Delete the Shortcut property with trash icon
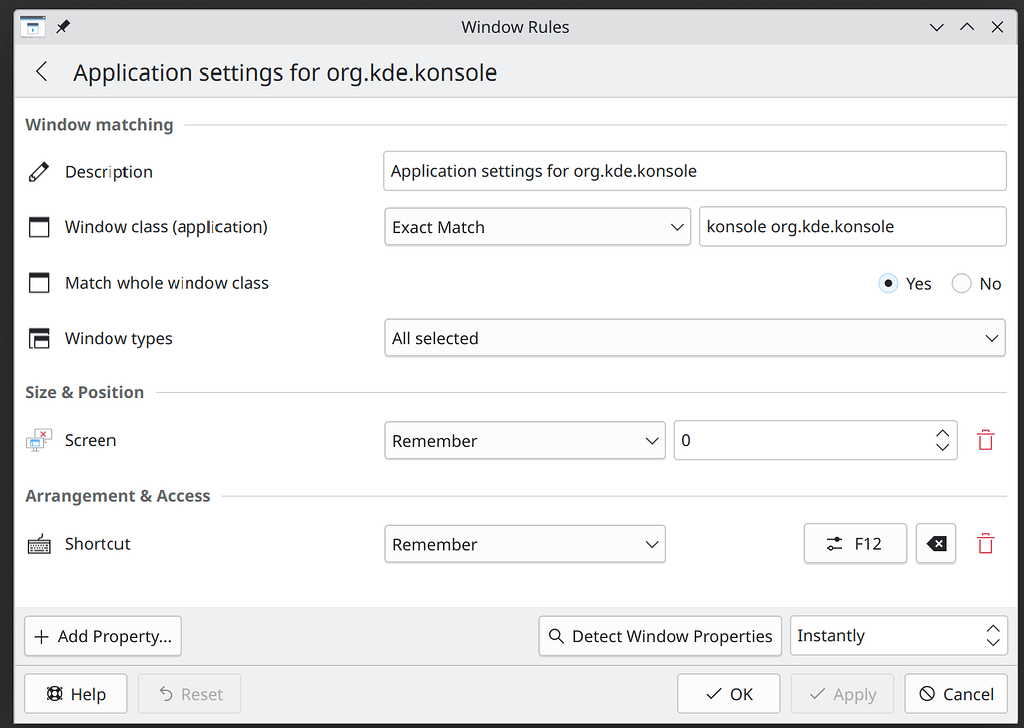The height and width of the screenshot is (728, 1024). click(985, 544)
